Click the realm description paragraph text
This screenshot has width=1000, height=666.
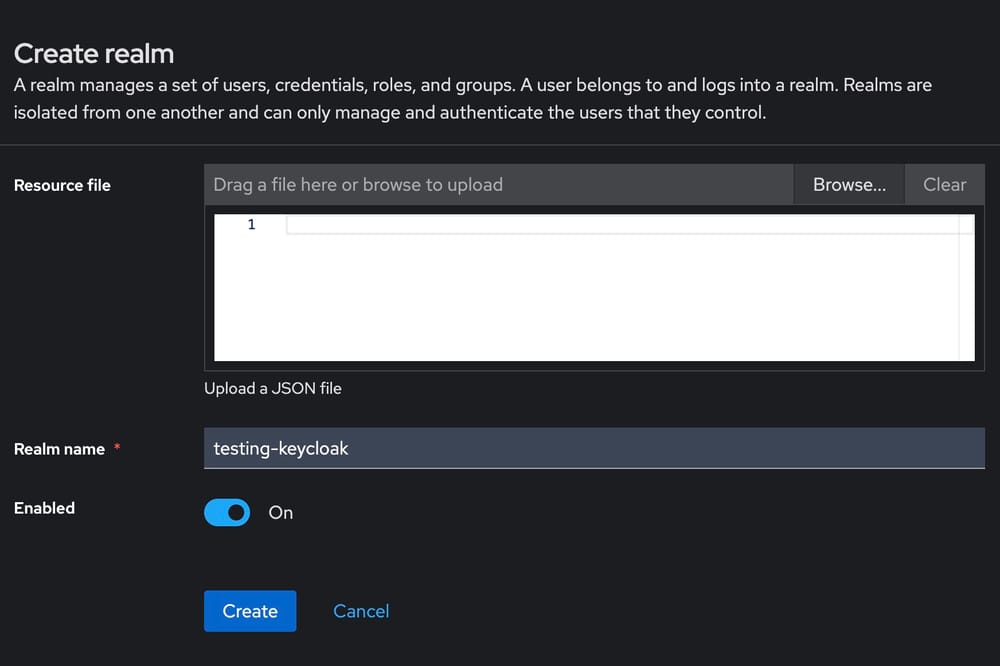point(470,98)
